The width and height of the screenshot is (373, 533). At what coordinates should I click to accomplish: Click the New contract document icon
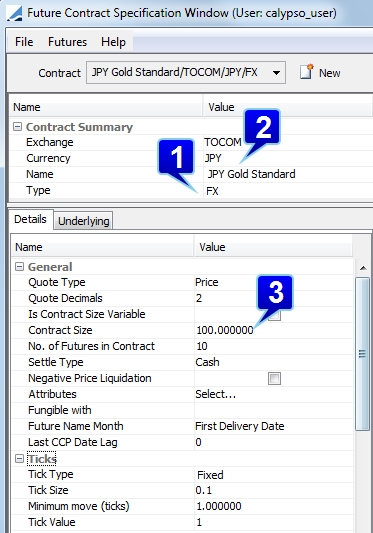pos(307,72)
